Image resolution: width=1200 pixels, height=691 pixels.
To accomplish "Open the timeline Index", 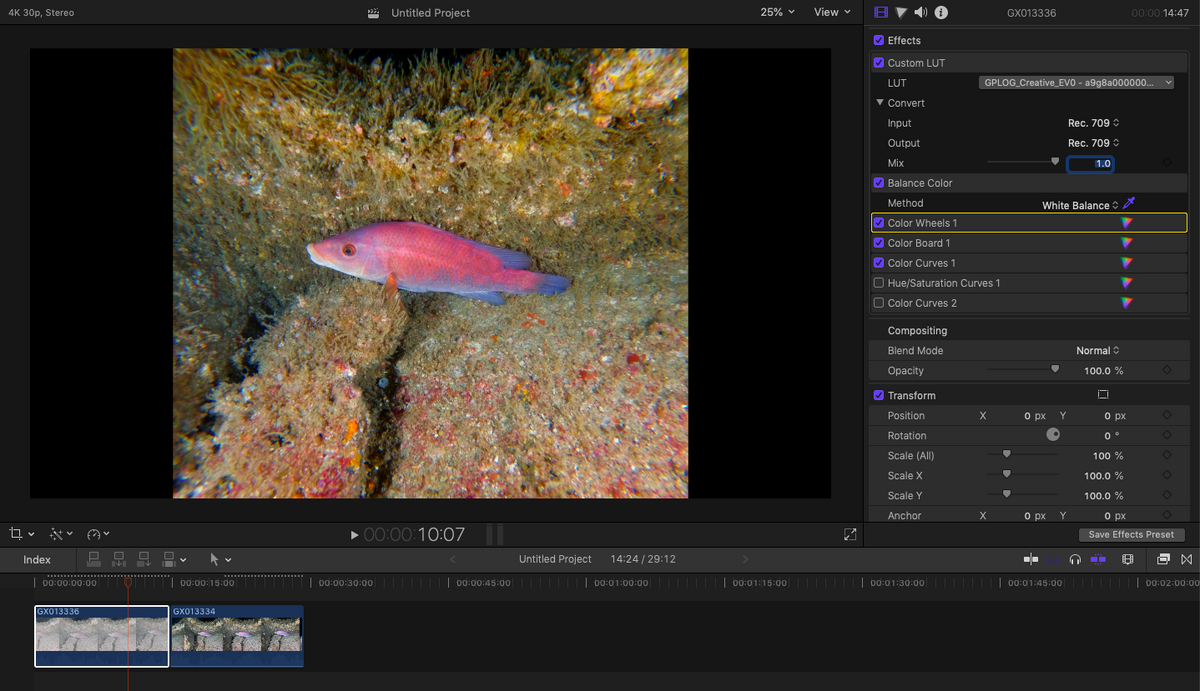I will 37,560.
